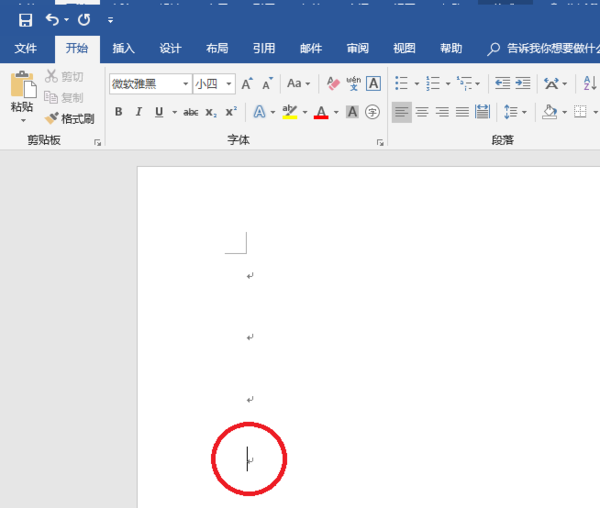
Task: Switch to the 插入 ribbon tab
Action: click(123, 48)
